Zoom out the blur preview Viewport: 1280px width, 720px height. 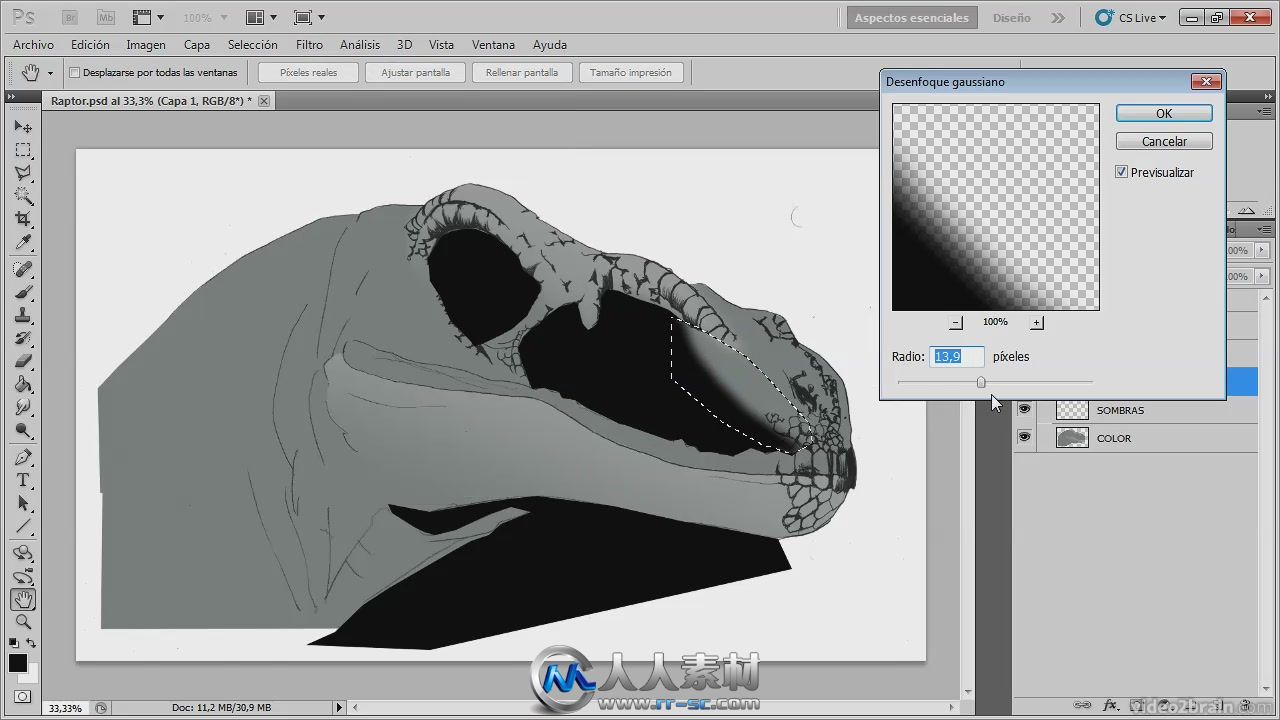956,322
